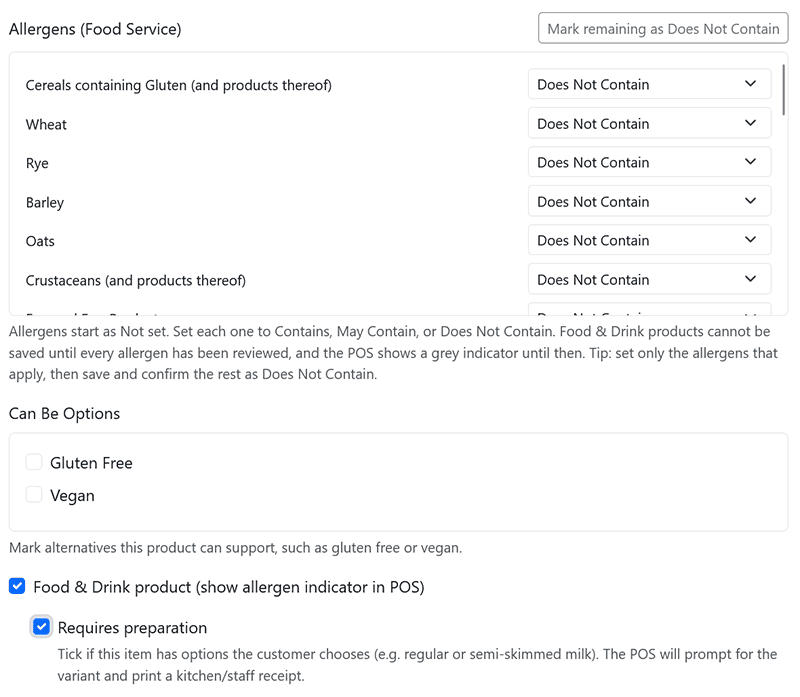Image resolution: width=800 pixels, height=697 pixels.
Task: Click the Requires preparation label
Action: tap(133, 628)
